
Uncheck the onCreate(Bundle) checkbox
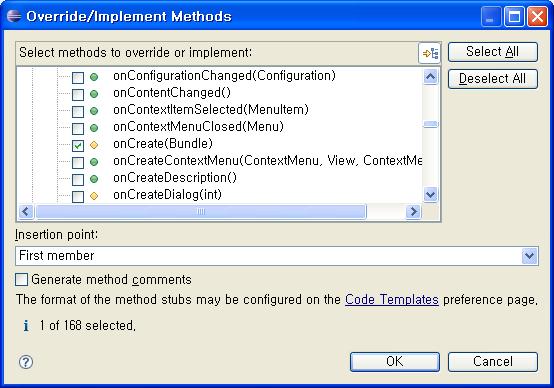(78, 145)
